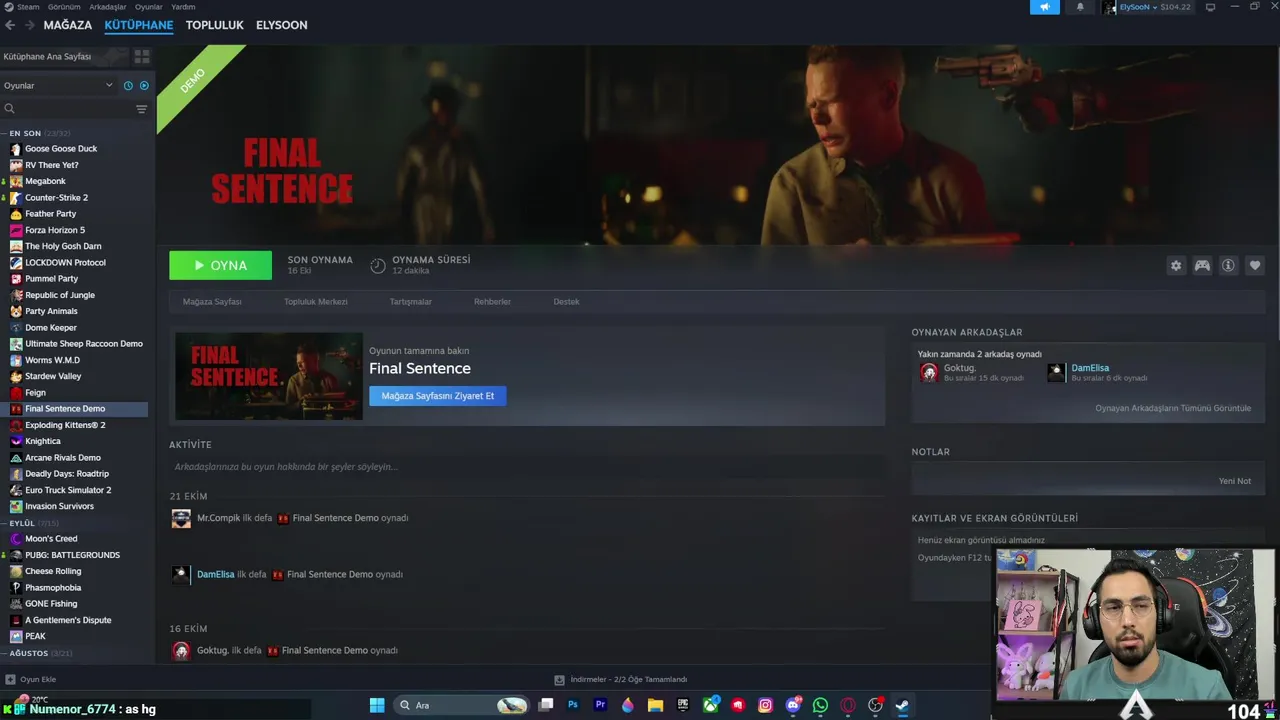Open Kütüphane Ana Sayfası

click(x=47, y=57)
